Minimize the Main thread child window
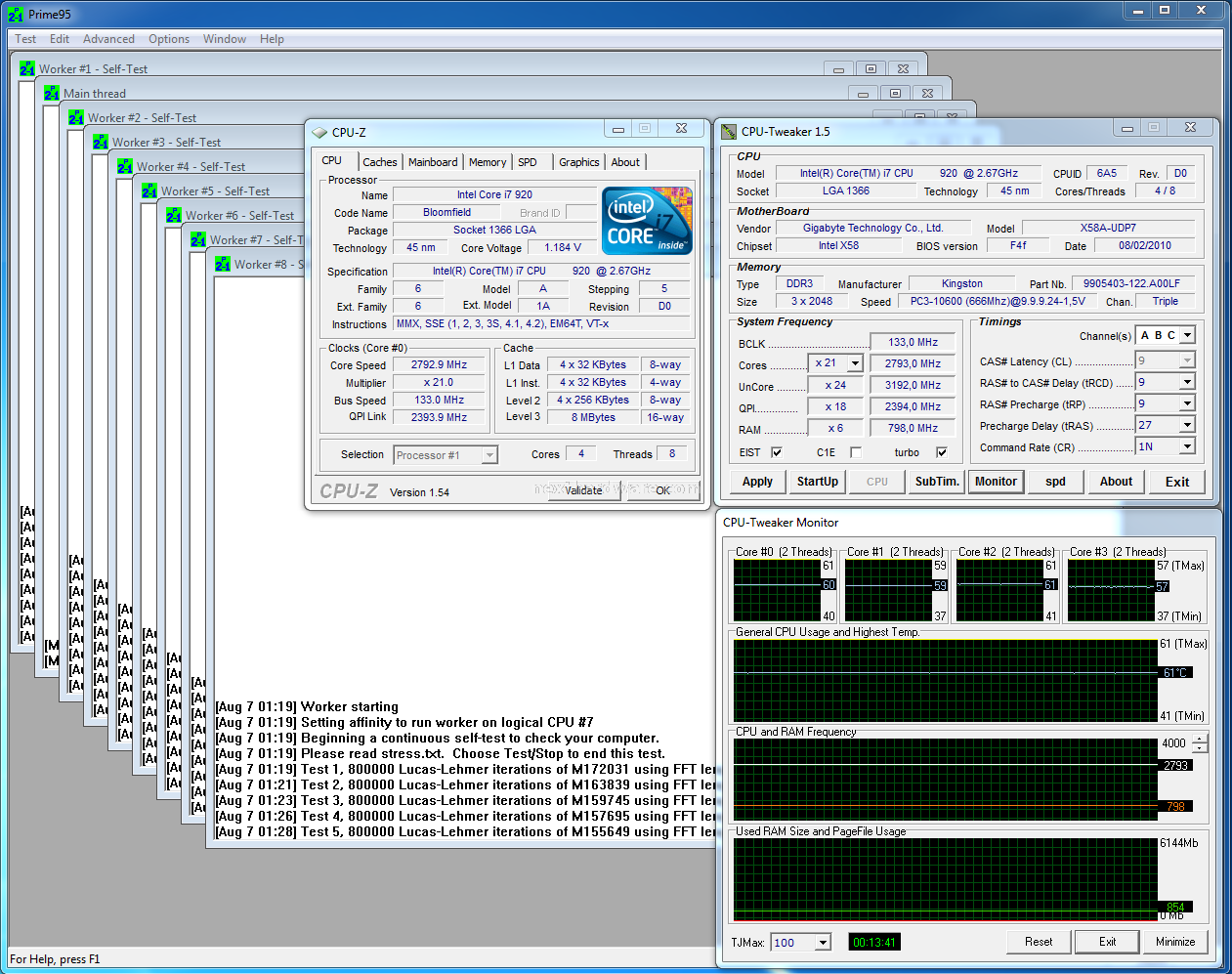This screenshot has width=1232, height=974. 863,93
